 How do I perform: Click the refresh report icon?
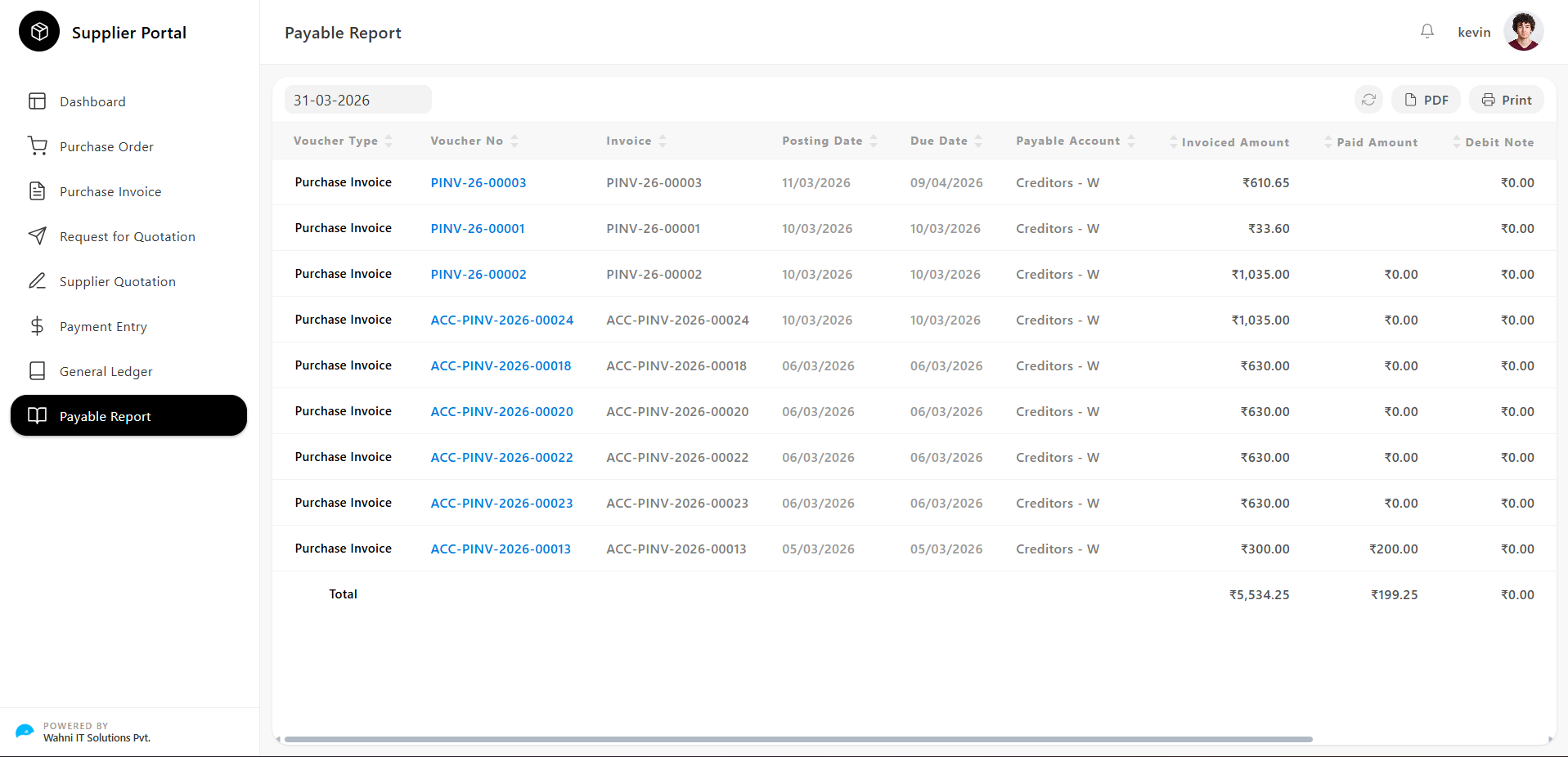pos(1368,100)
